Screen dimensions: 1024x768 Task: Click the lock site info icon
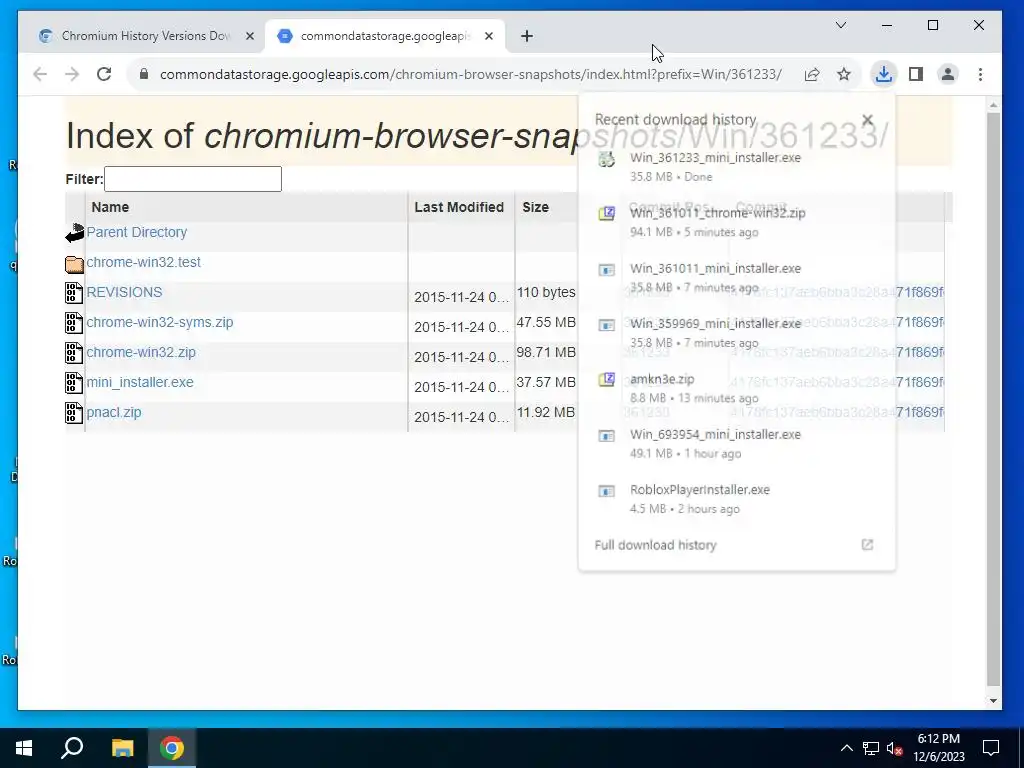coord(144,74)
